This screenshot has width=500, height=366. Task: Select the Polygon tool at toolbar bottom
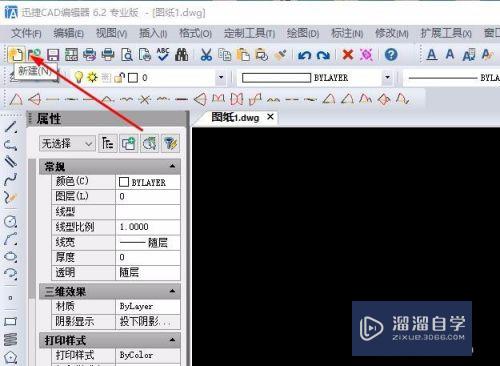pyautogui.click(x=10, y=358)
